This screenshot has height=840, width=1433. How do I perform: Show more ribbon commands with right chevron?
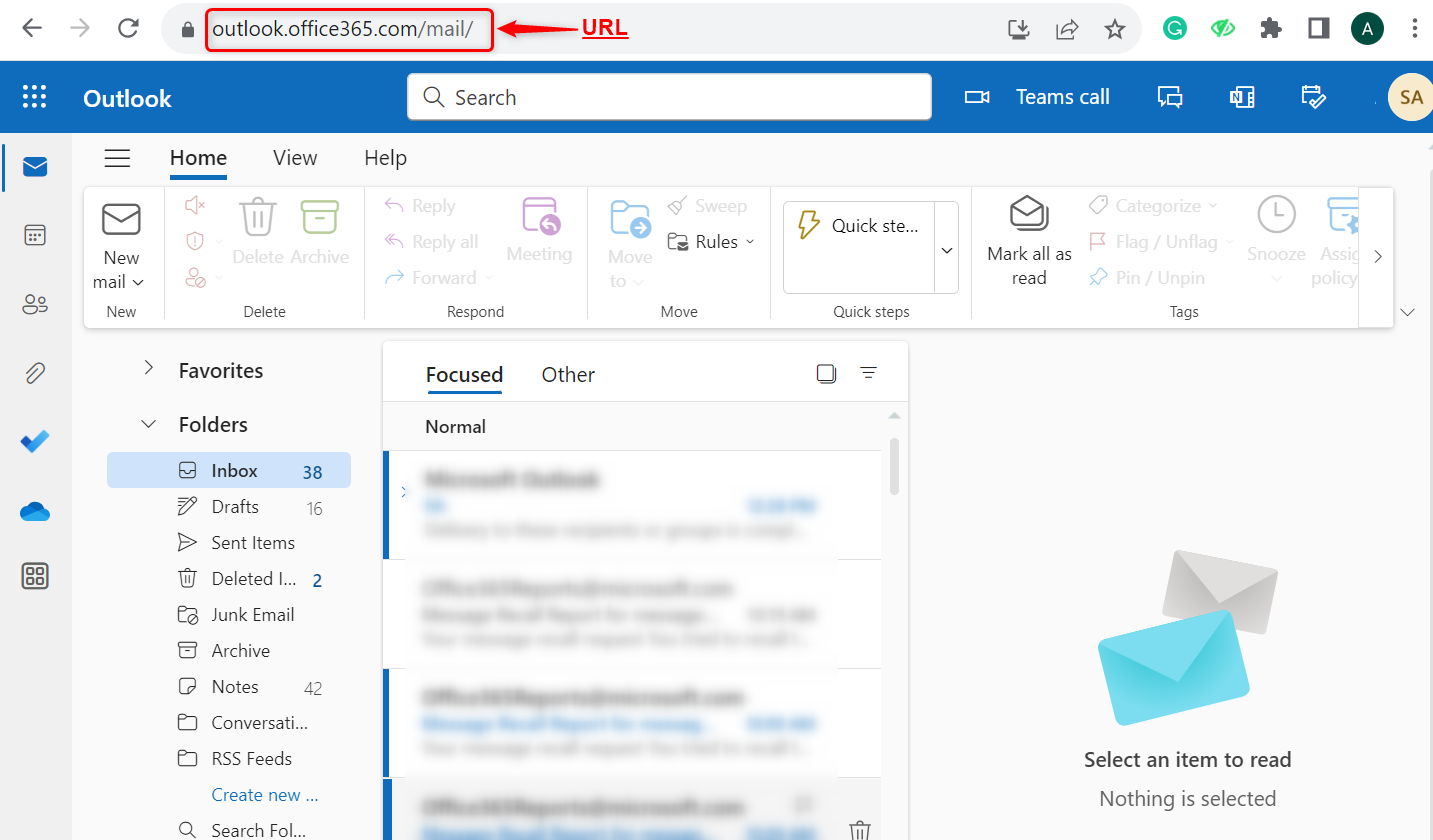[1377, 256]
